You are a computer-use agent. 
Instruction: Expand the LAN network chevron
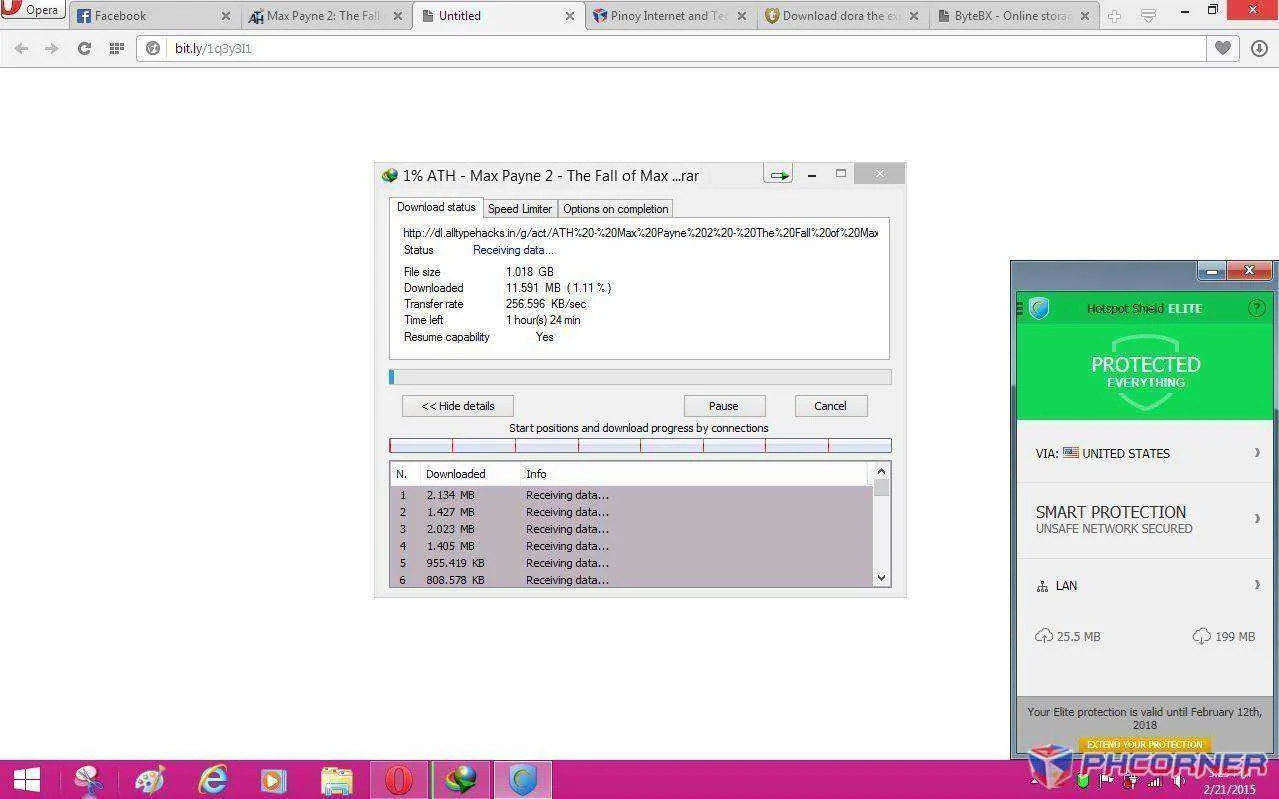pos(1257,585)
